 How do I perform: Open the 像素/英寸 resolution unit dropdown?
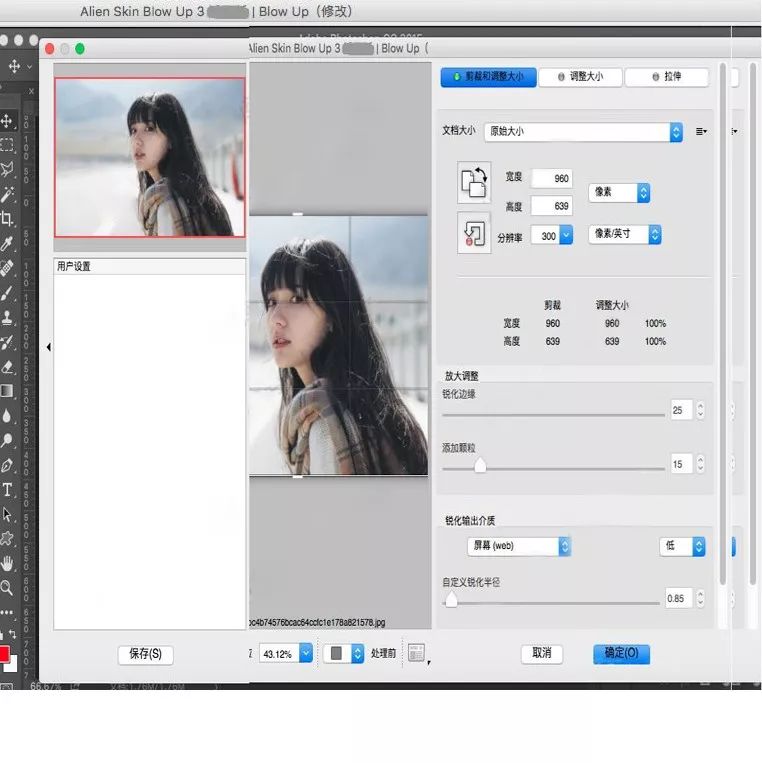pyautogui.click(x=624, y=235)
